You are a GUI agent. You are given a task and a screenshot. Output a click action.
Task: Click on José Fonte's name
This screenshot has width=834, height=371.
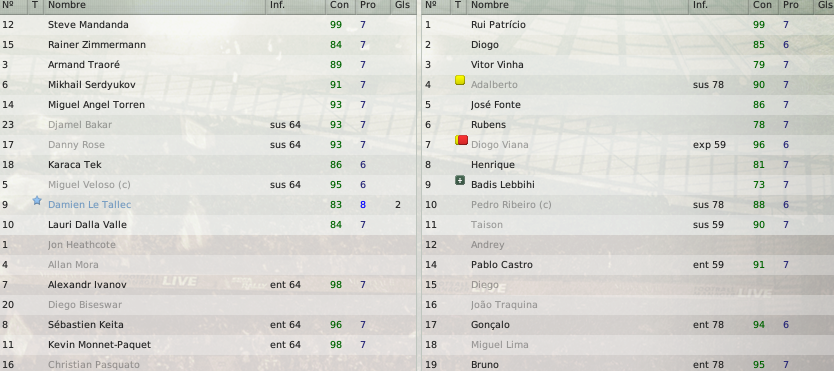coord(496,105)
